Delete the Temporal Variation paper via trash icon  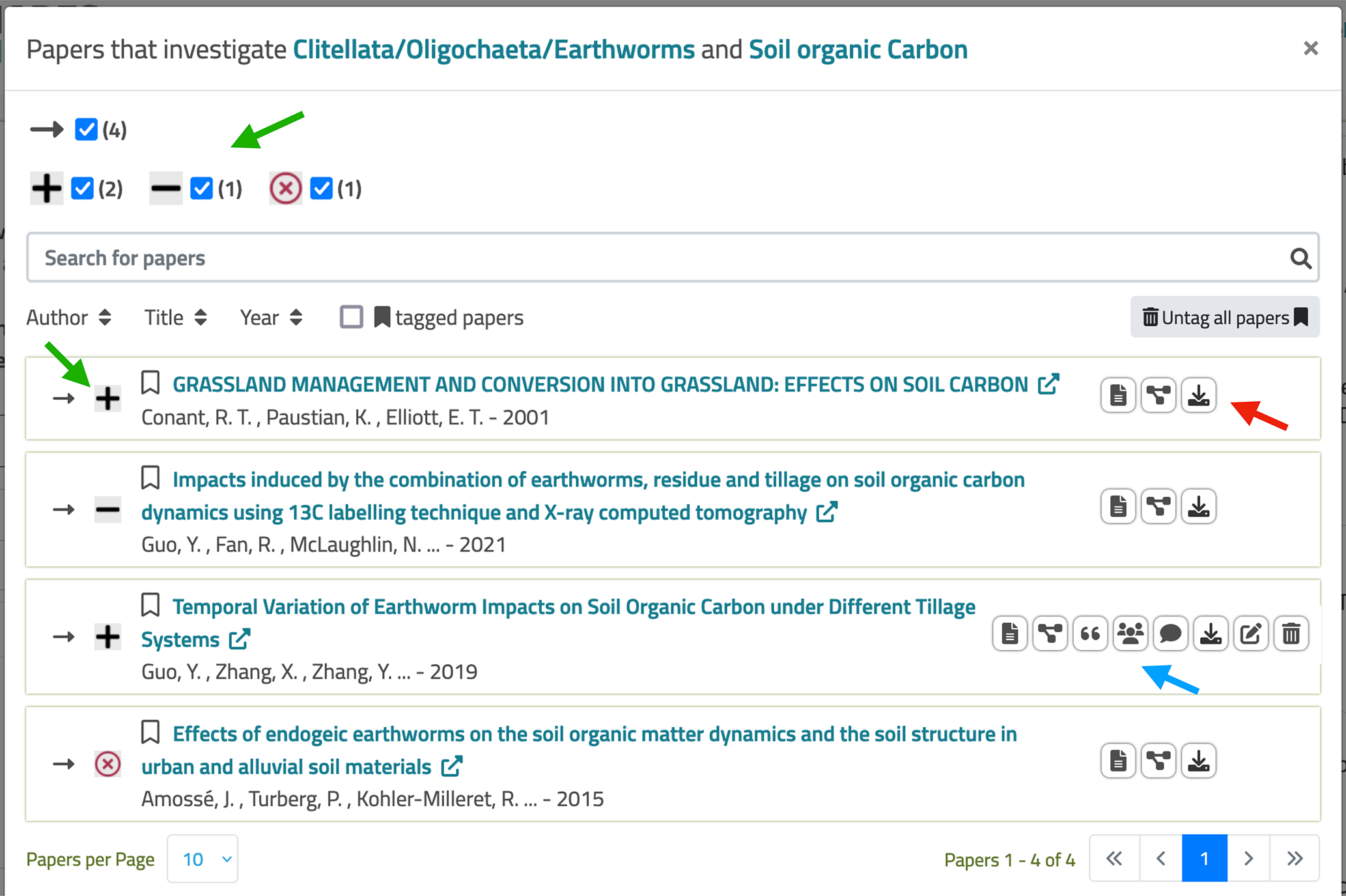coord(1291,634)
